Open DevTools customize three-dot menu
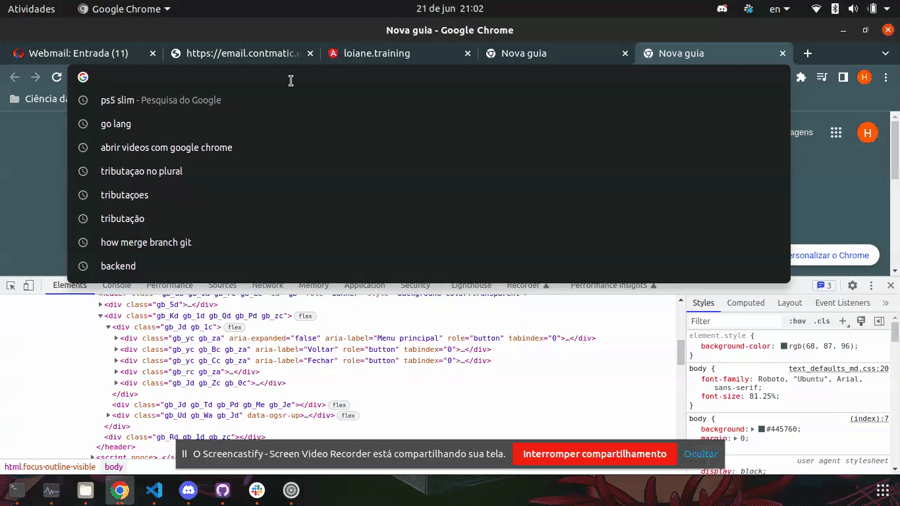900x506 pixels. [871, 285]
